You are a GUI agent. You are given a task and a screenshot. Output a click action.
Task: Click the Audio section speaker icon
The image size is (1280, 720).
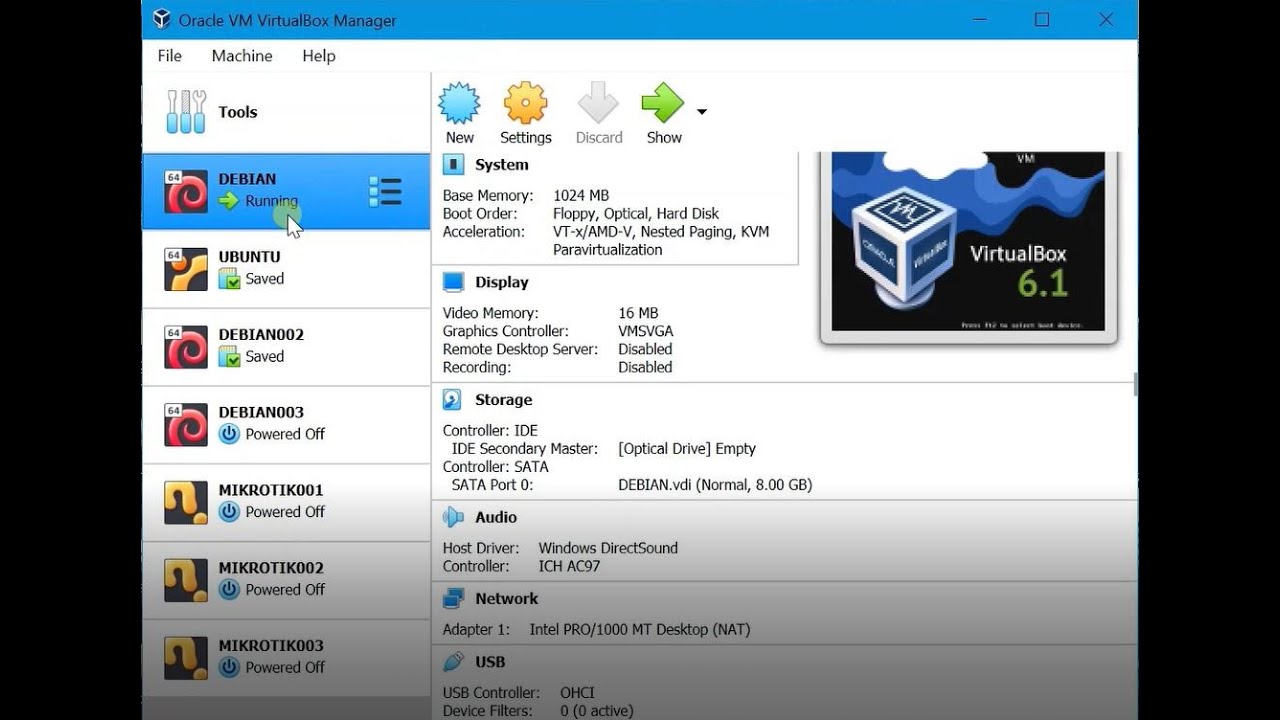tap(453, 517)
